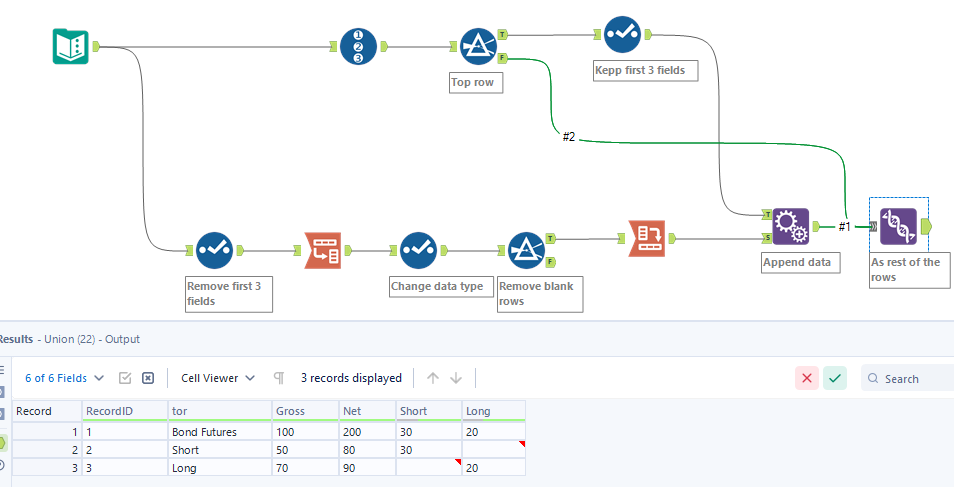
Task: Click the Top row filter True anchor
Action: click(503, 35)
